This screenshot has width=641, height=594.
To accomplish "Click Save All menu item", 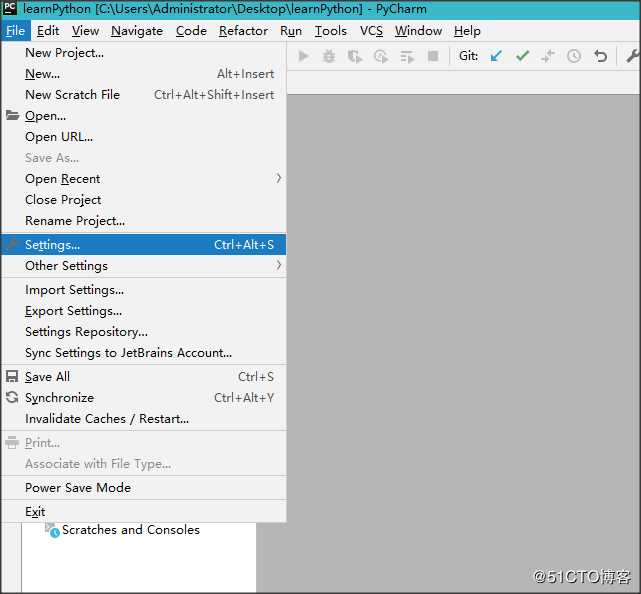I will click(x=144, y=377).
